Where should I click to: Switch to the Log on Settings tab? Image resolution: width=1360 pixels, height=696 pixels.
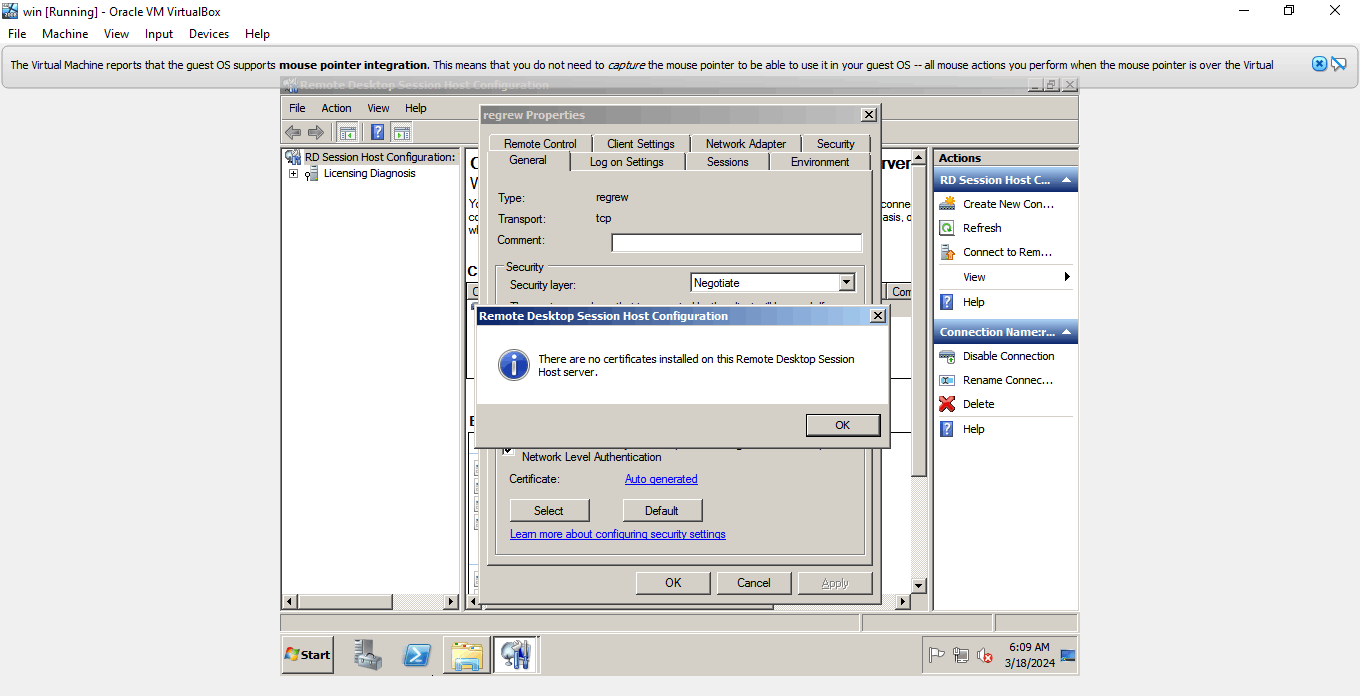627,162
